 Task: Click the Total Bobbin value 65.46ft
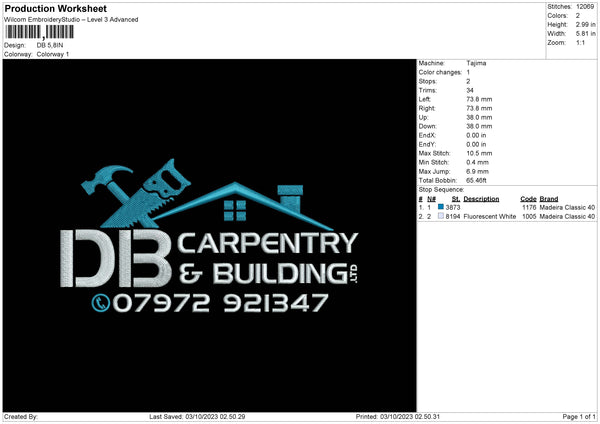point(476,180)
